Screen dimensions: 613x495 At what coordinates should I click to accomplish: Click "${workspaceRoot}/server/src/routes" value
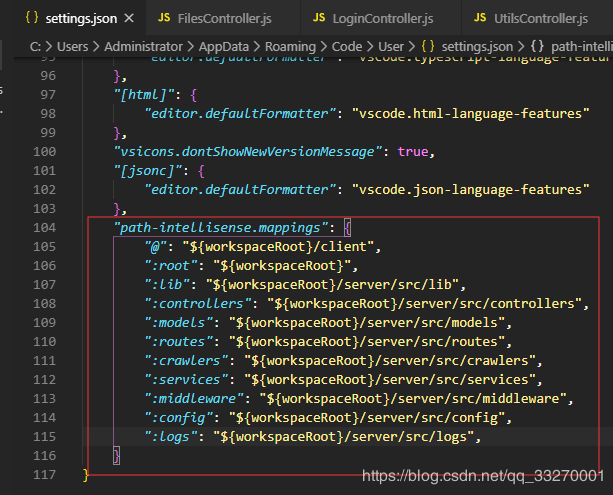click(367, 342)
